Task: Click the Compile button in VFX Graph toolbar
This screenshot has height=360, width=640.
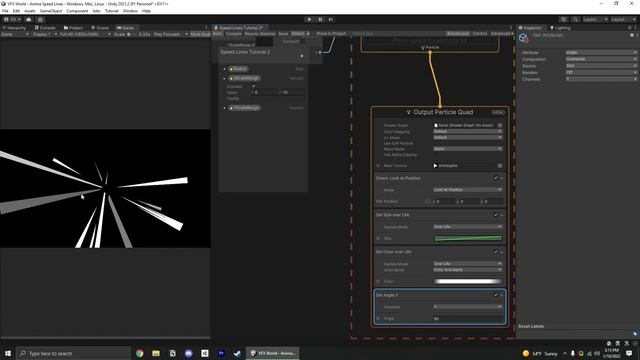Action: [233, 34]
